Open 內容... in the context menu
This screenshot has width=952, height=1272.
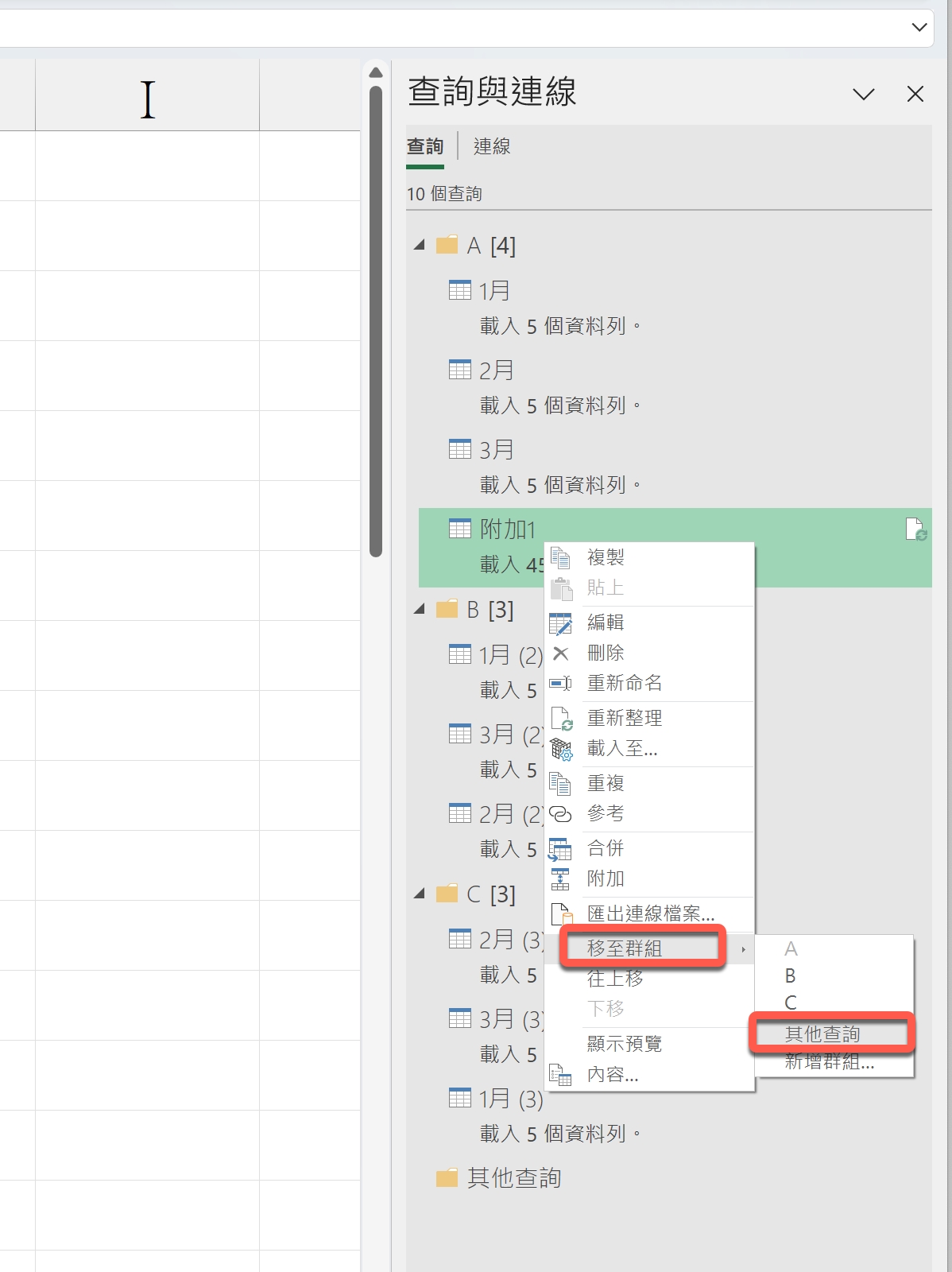pyautogui.click(x=613, y=1075)
